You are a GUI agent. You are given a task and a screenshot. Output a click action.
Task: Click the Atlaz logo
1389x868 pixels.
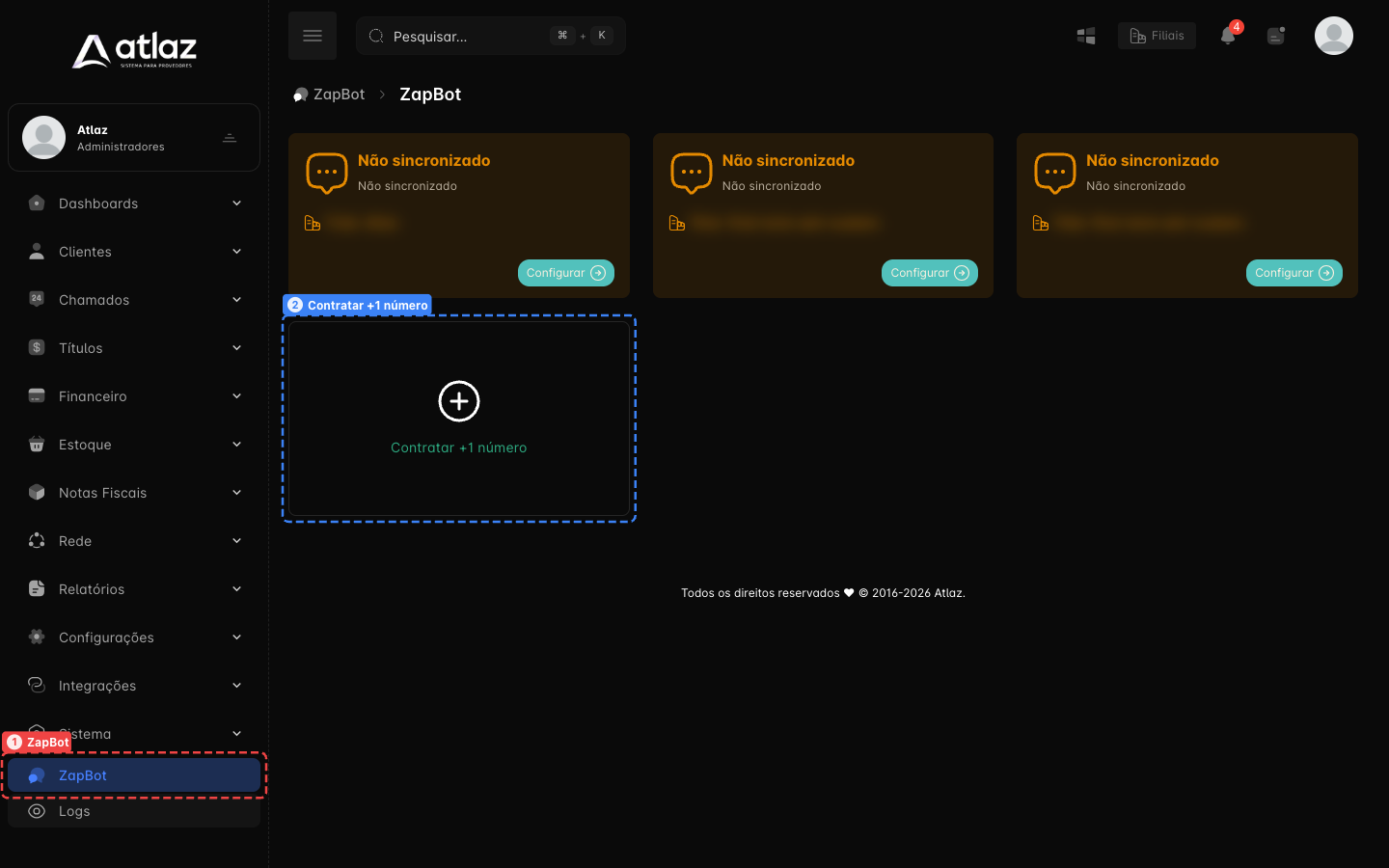click(x=135, y=50)
